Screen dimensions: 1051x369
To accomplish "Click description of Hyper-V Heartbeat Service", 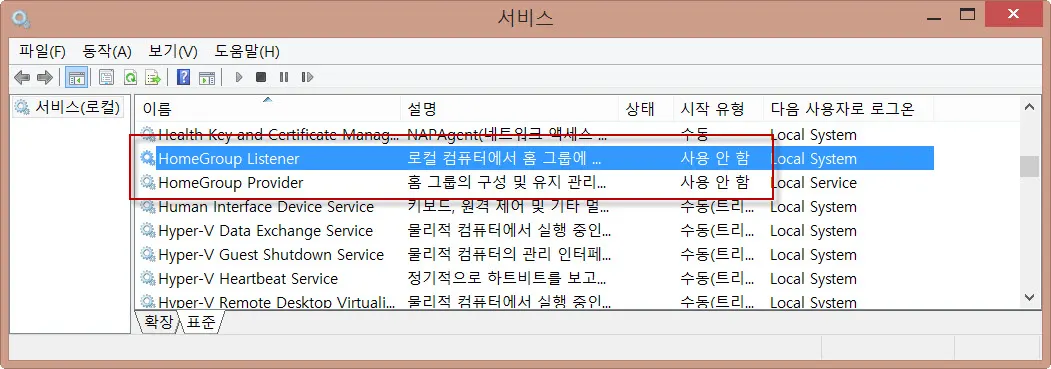I will [x=509, y=279].
